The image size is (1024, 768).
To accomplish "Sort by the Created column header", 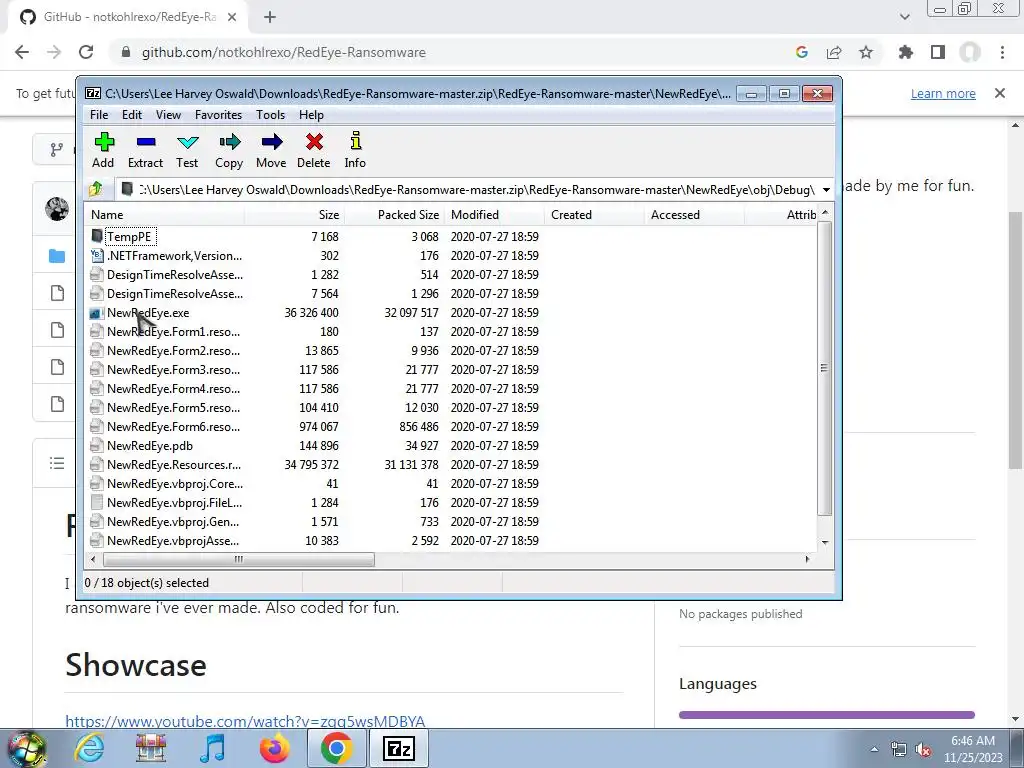I will coord(594,215).
